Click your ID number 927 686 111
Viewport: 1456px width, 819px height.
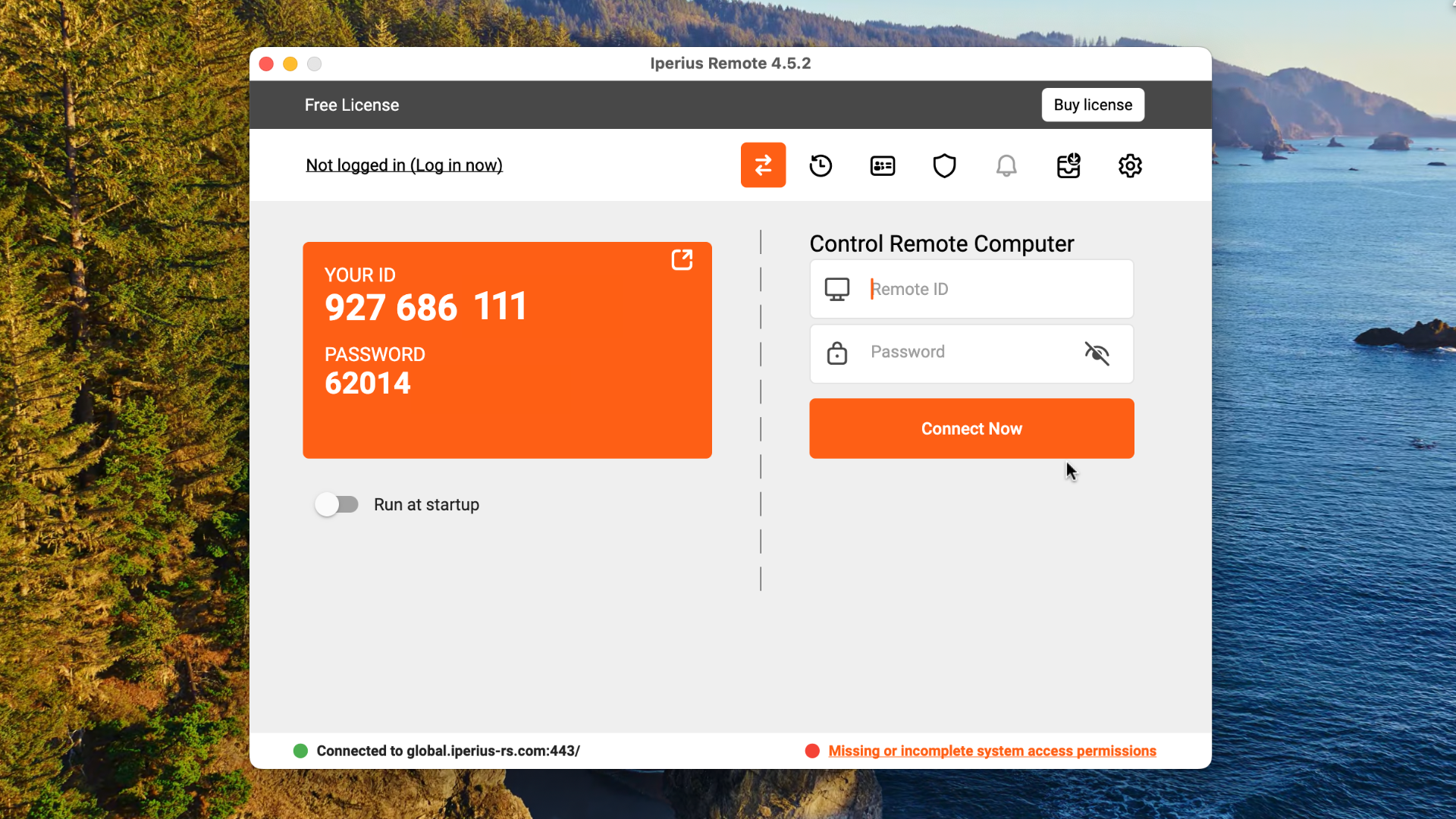[425, 307]
